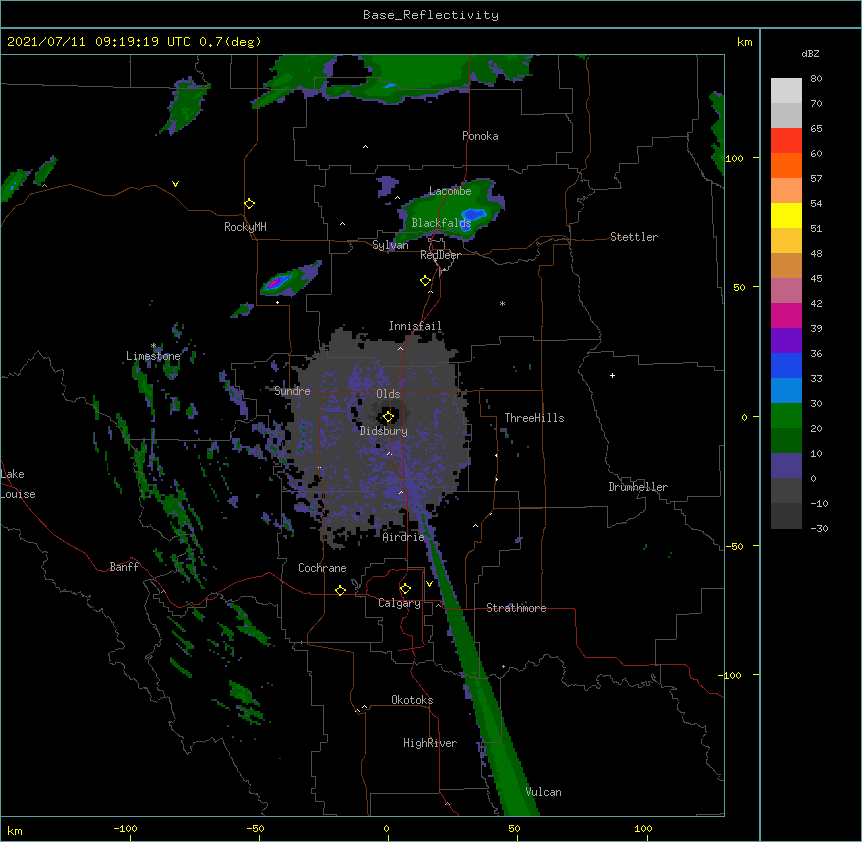Screen dimensions: 862x842
Task: Click the Base_Reflectivity title text
Action: pyautogui.click(x=431, y=15)
